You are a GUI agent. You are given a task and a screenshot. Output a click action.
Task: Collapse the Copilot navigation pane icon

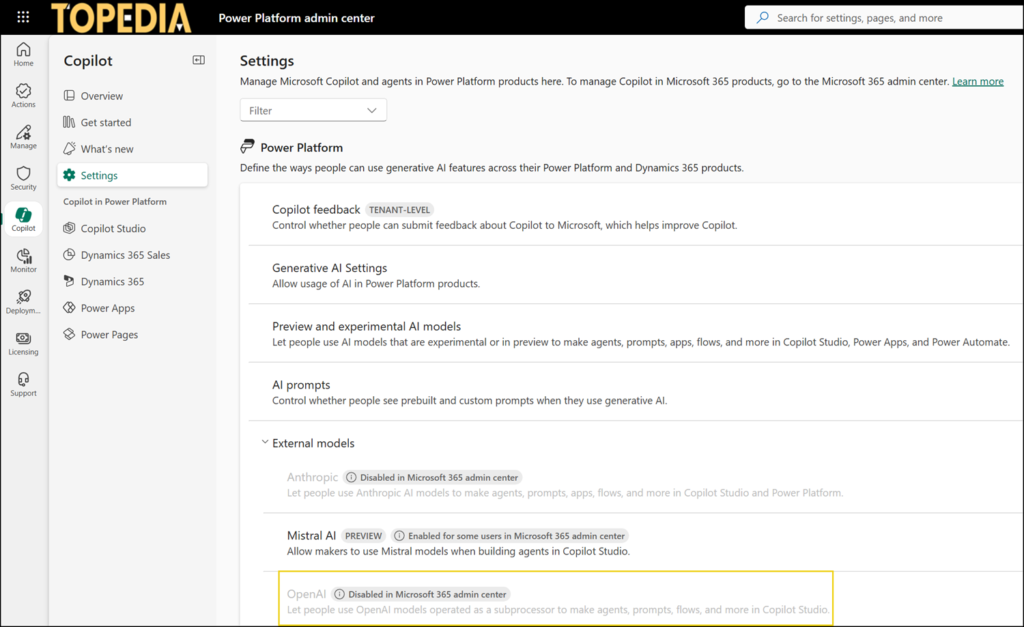pos(199,60)
